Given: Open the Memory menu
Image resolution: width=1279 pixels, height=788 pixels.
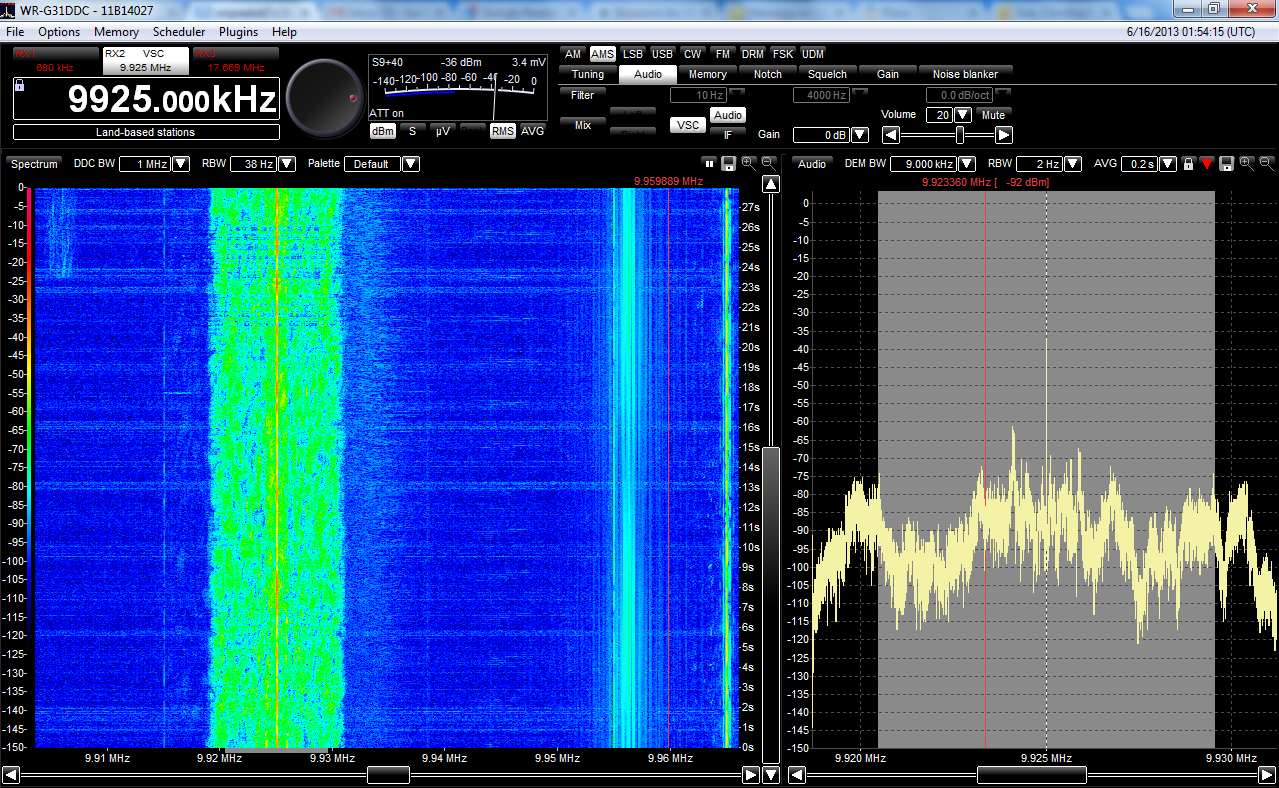Looking at the screenshot, I should coord(117,32).
